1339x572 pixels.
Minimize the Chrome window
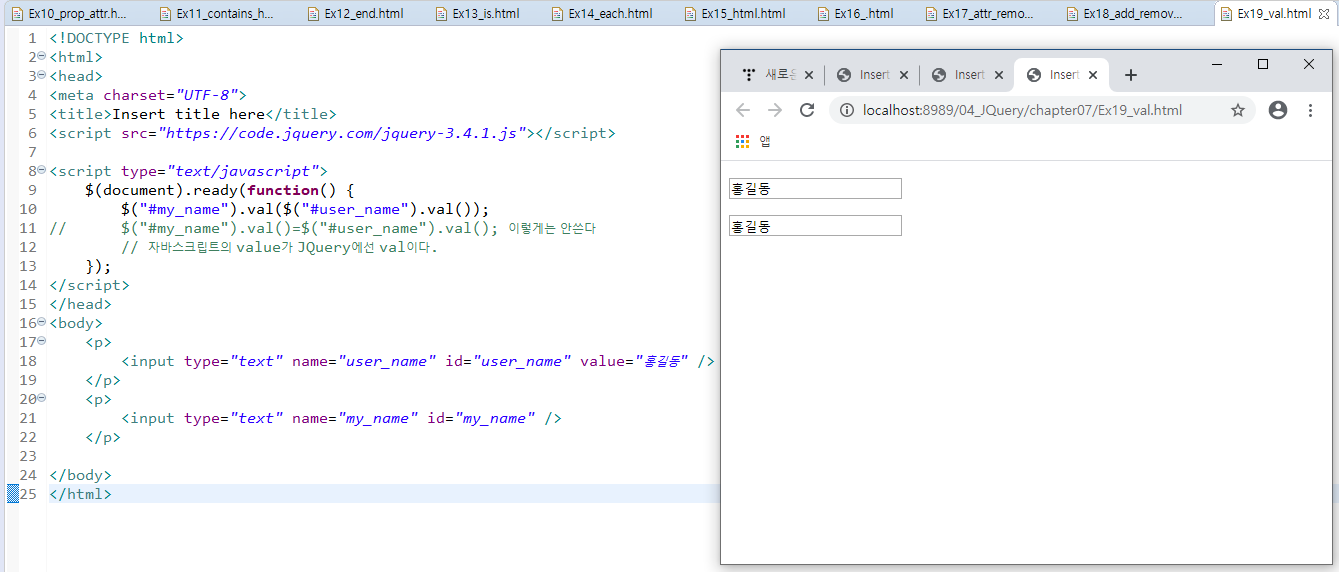pyautogui.click(x=1217, y=64)
